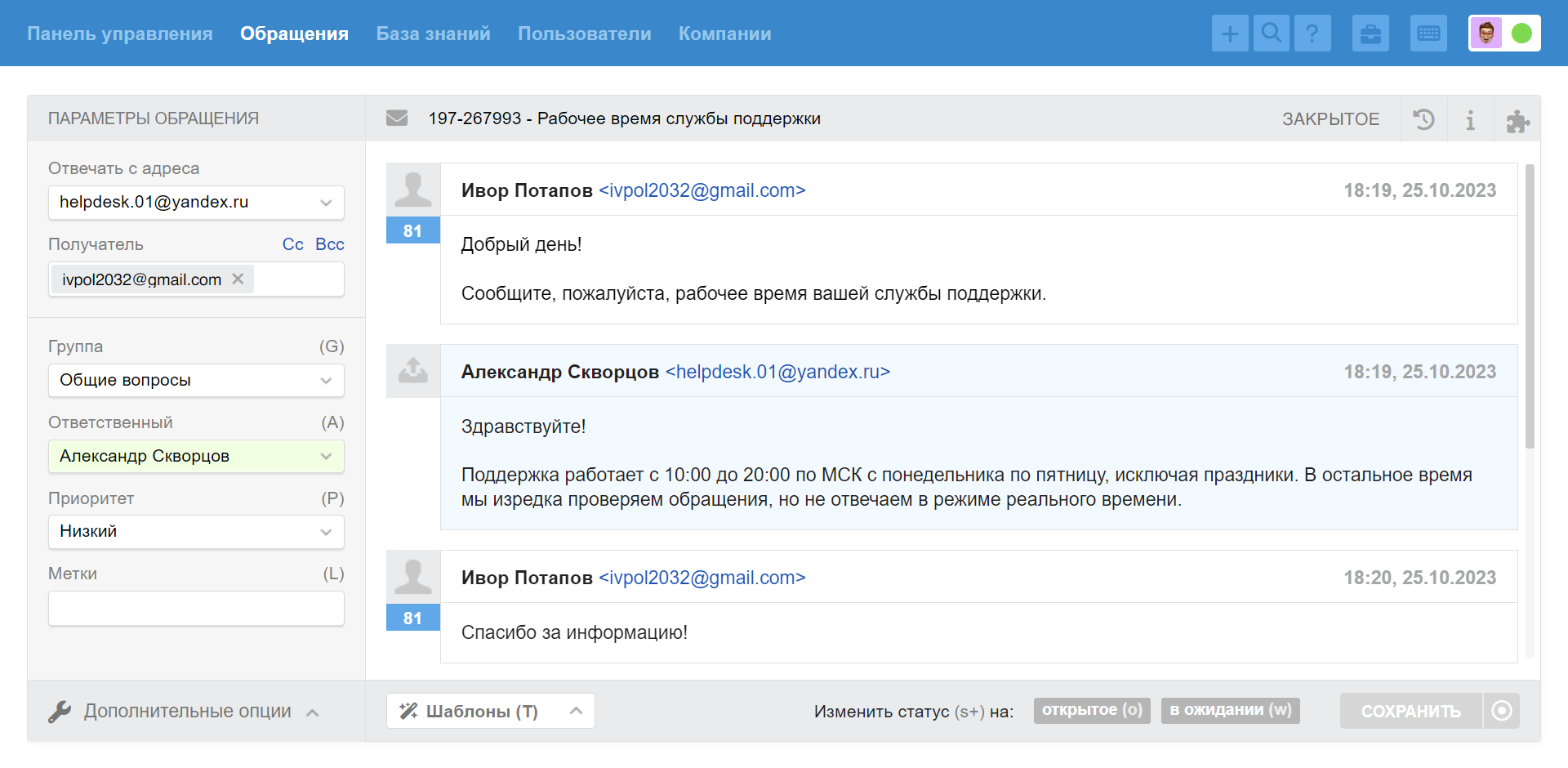Image resolution: width=1568 pixels, height=768 pixels.
Task: Click the circle toggle beside Сохранить
Action: click(x=1501, y=711)
